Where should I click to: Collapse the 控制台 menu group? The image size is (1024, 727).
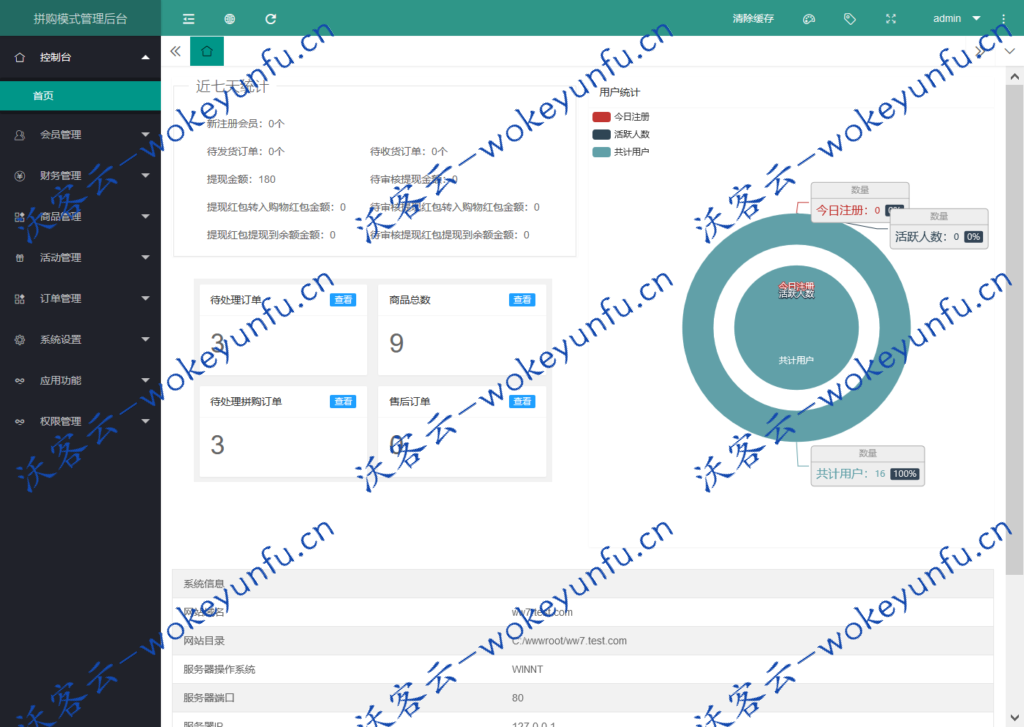[80, 57]
